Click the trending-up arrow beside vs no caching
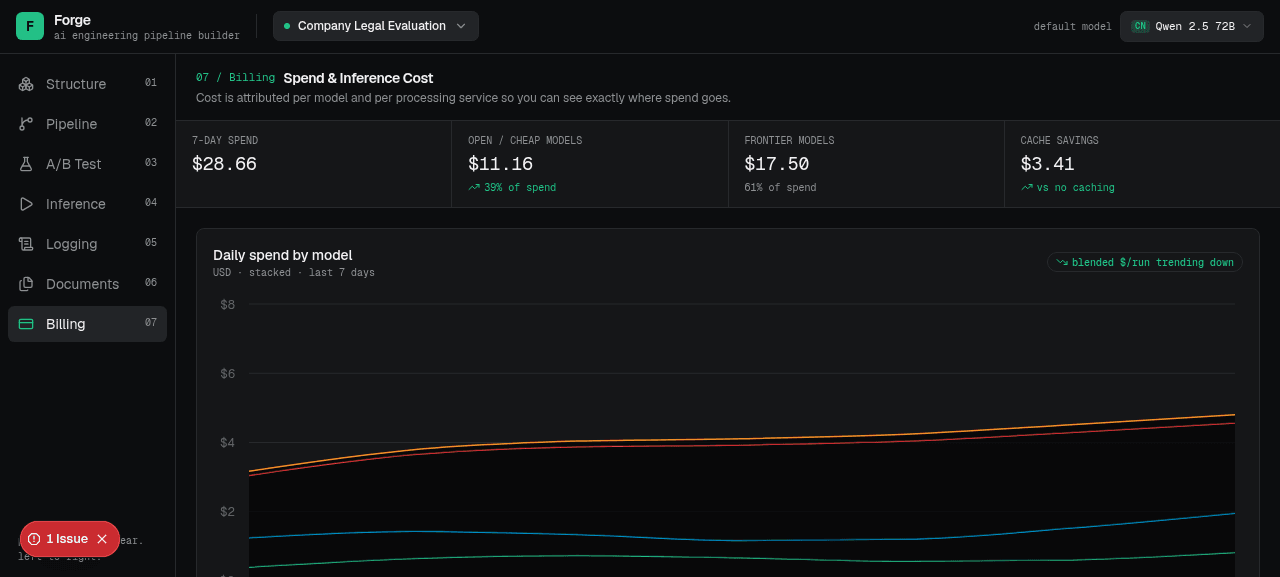Viewport: 1280px width, 577px height. 1027,187
